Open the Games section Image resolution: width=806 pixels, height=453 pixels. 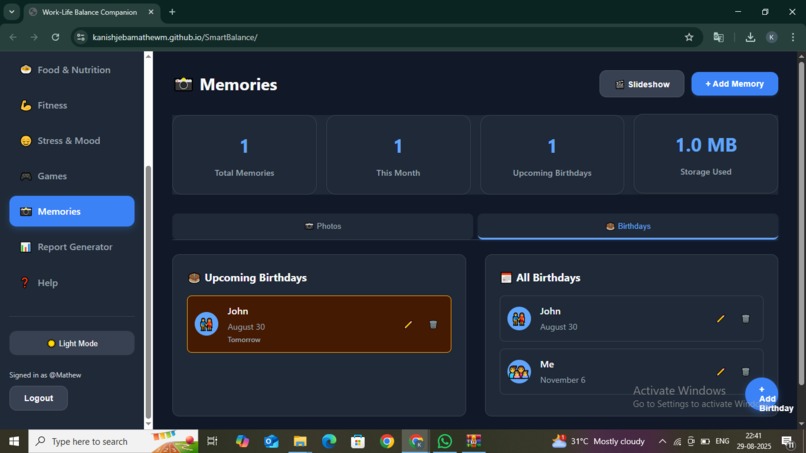72,176
